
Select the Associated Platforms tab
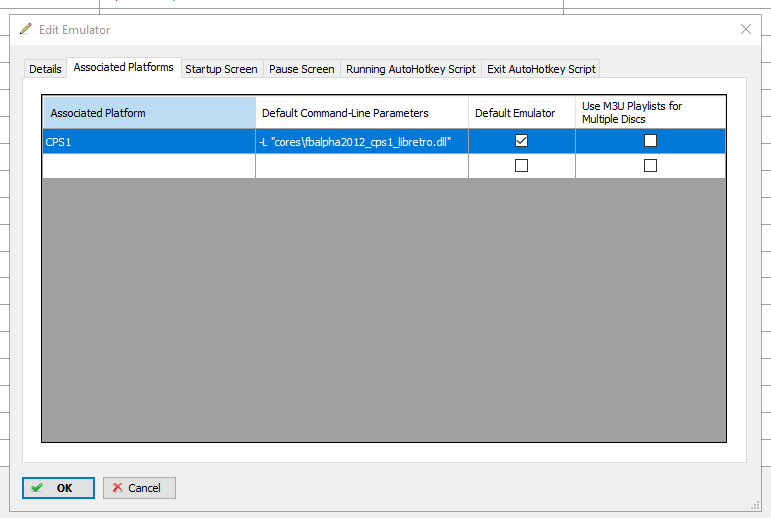tap(123, 67)
